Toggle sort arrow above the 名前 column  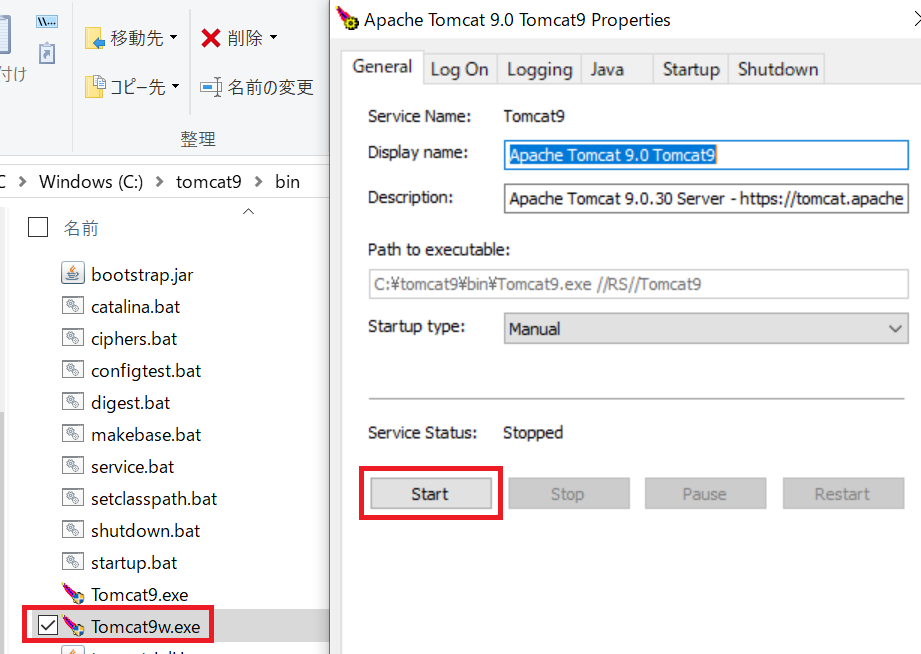coord(248,211)
